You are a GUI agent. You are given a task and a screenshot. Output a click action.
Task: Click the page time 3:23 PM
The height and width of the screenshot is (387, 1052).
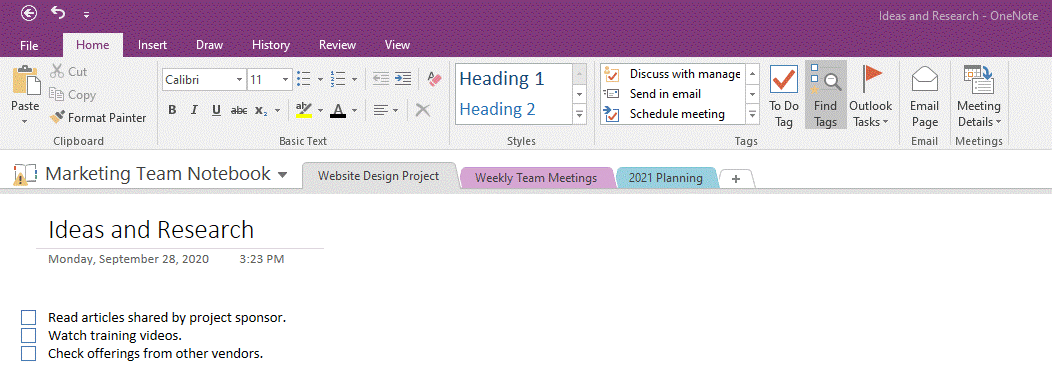tap(262, 258)
